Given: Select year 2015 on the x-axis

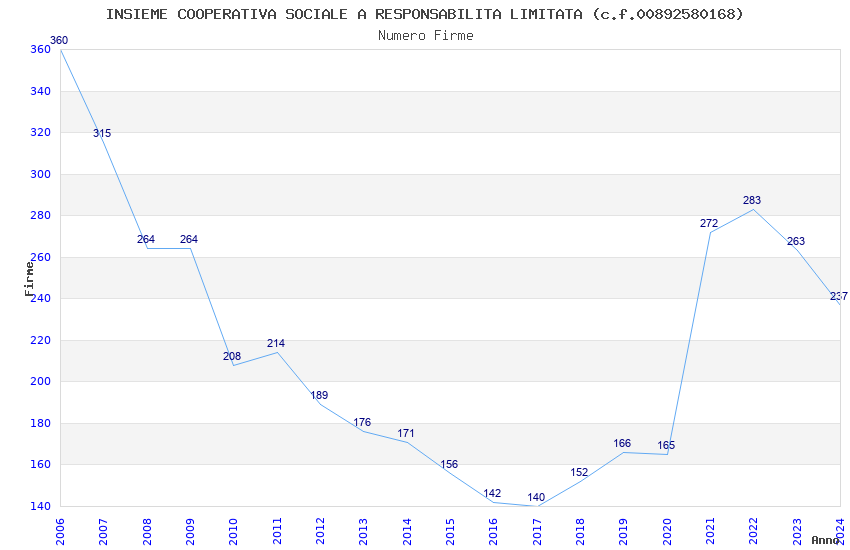Looking at the screenshot, I should pyautogui.click(x=450, y=531).
